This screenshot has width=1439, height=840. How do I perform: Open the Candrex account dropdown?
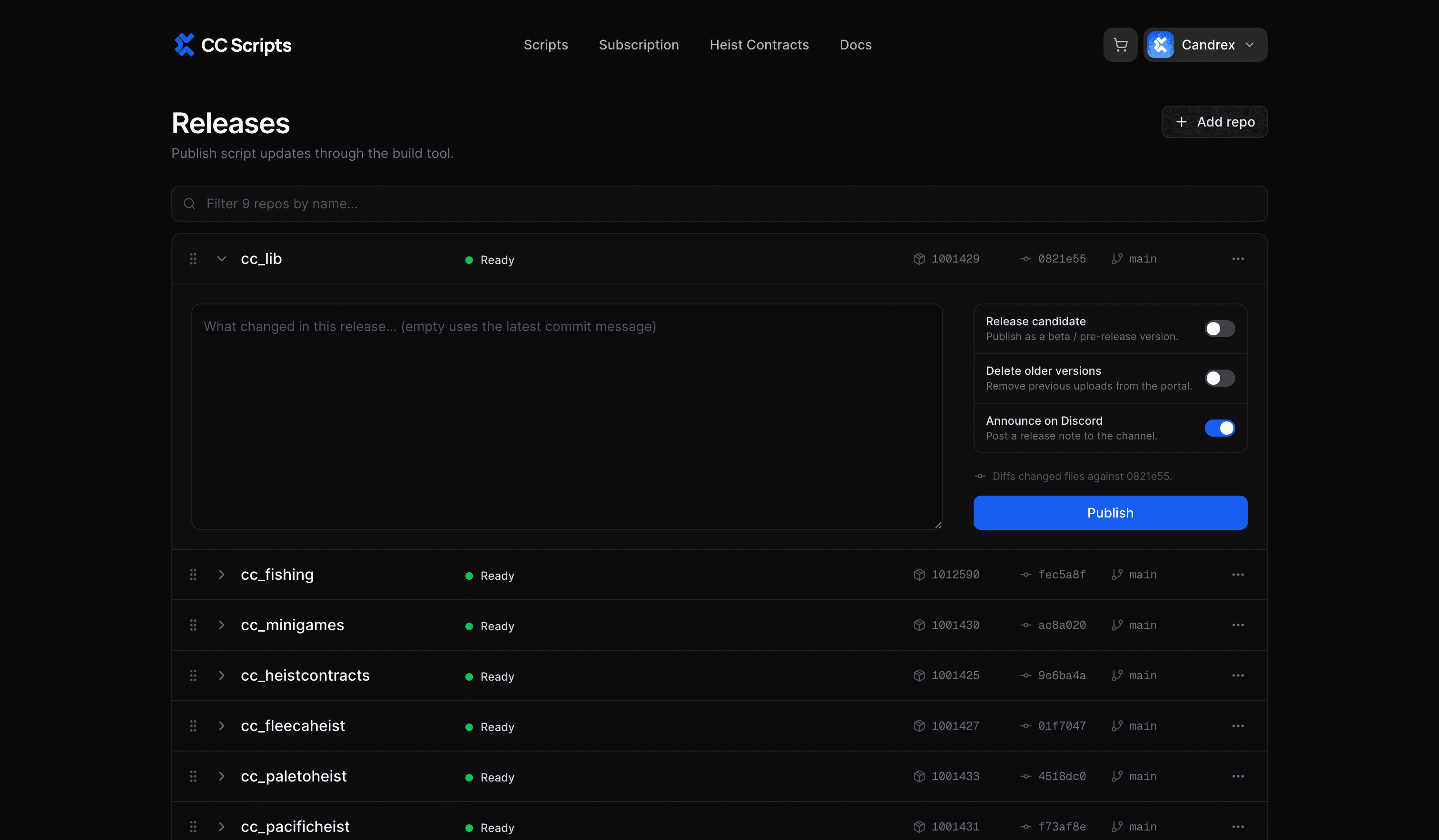[1205, 45]
